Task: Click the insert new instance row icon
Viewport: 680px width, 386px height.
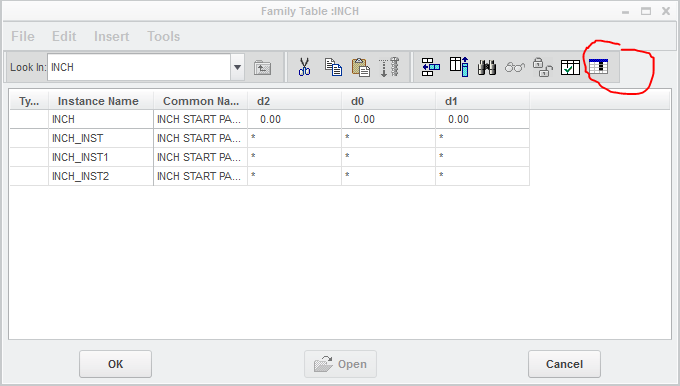Action: pyautogui.click(x=430, y=67)
